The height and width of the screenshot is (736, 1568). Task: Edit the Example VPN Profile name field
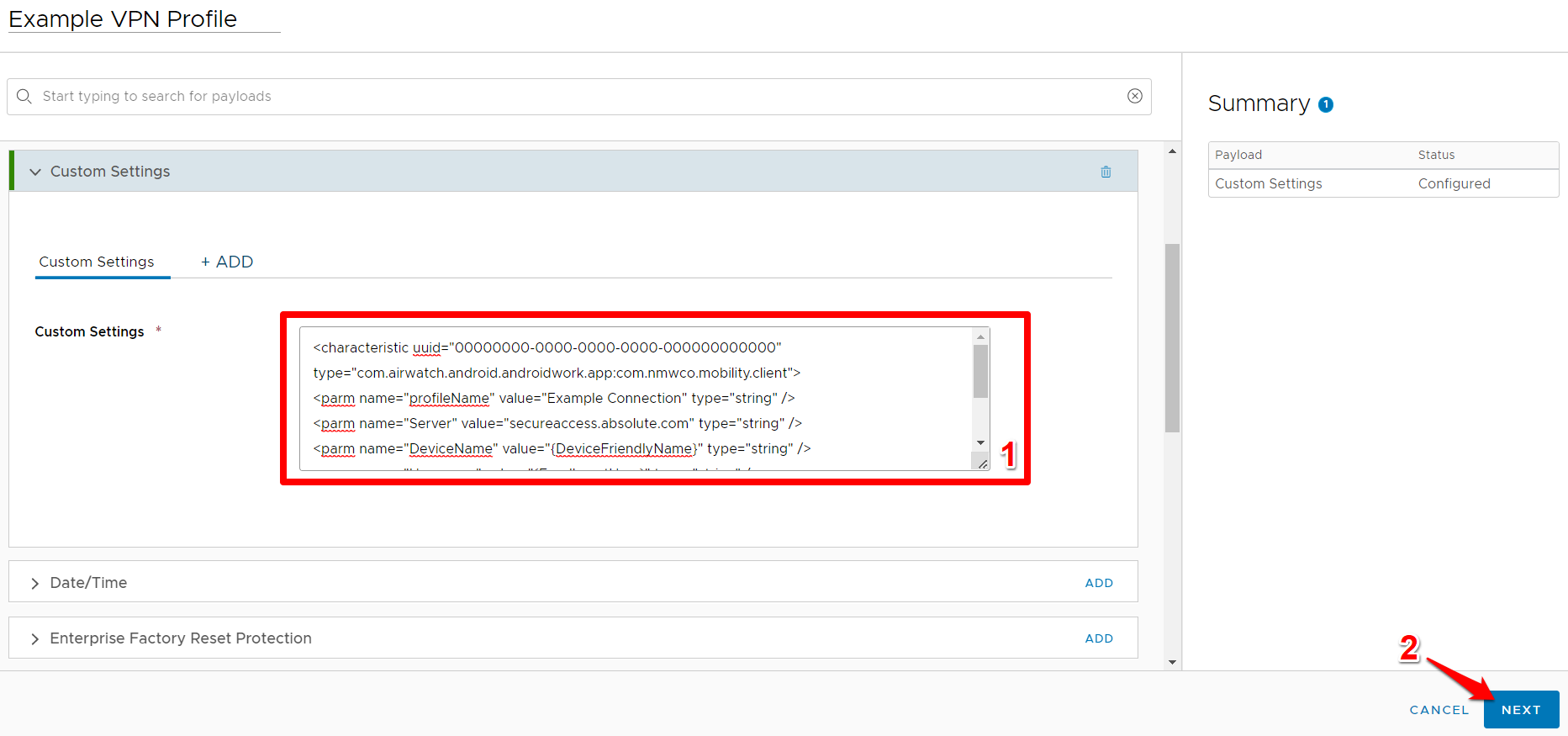[x=144, y=19]
